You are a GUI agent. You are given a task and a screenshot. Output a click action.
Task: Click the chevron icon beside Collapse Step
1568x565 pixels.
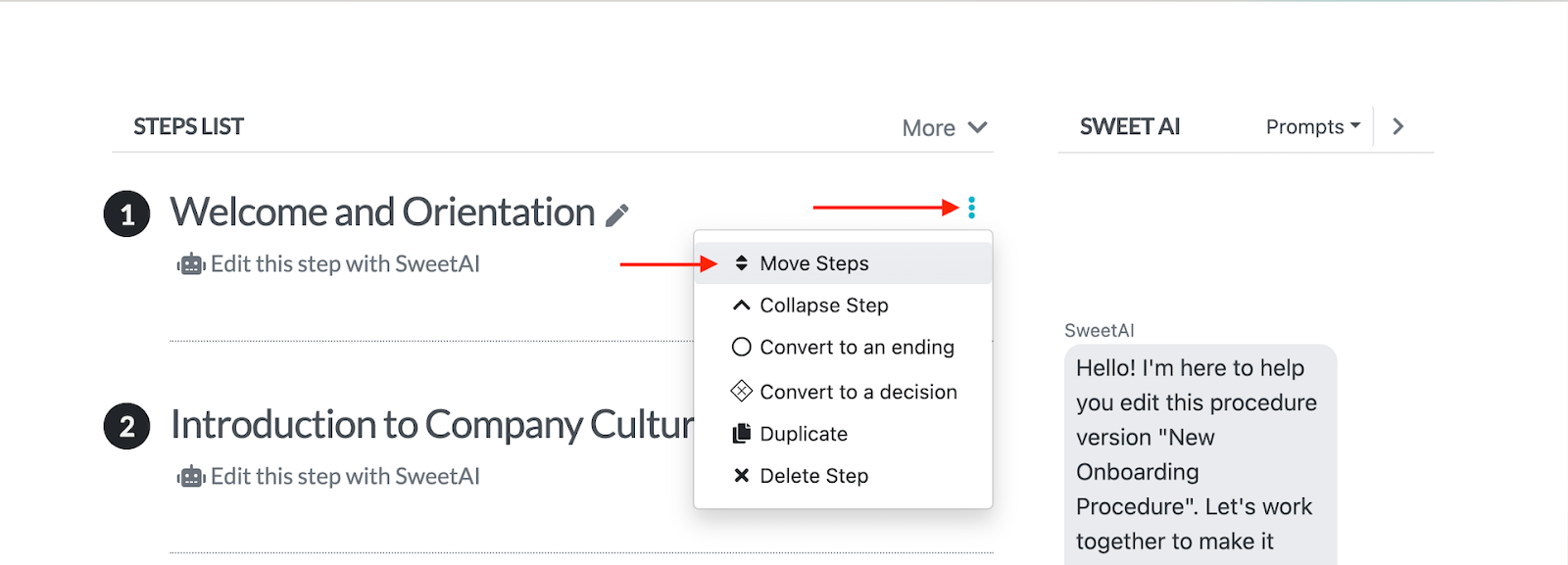tap(741, 305)
